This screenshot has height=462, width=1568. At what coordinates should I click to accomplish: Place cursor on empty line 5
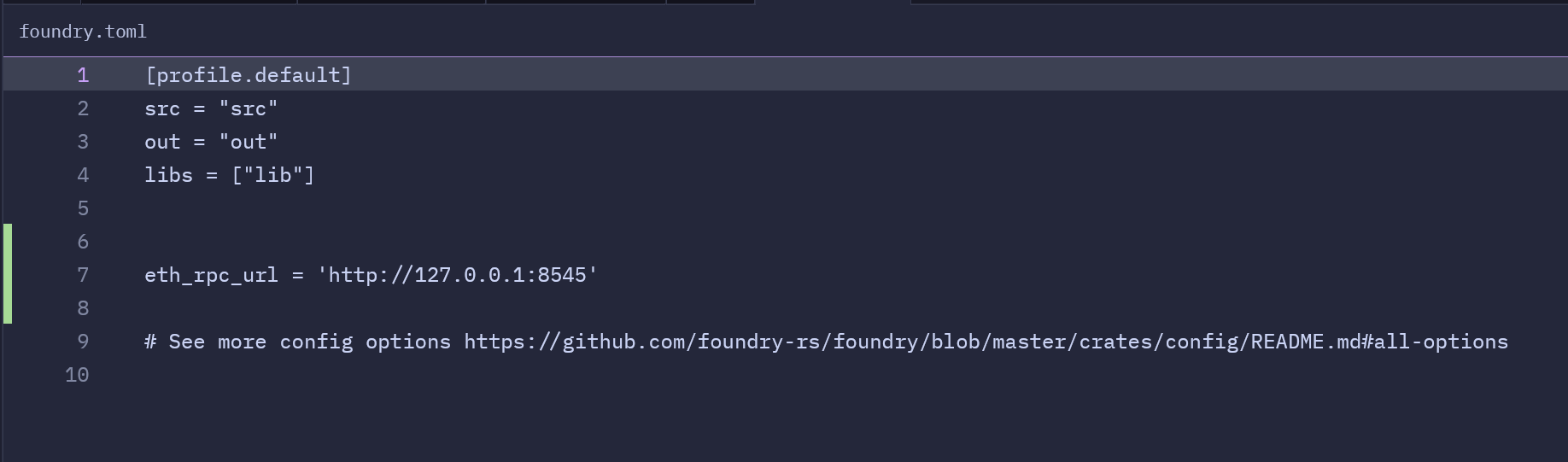click(342, 208)
